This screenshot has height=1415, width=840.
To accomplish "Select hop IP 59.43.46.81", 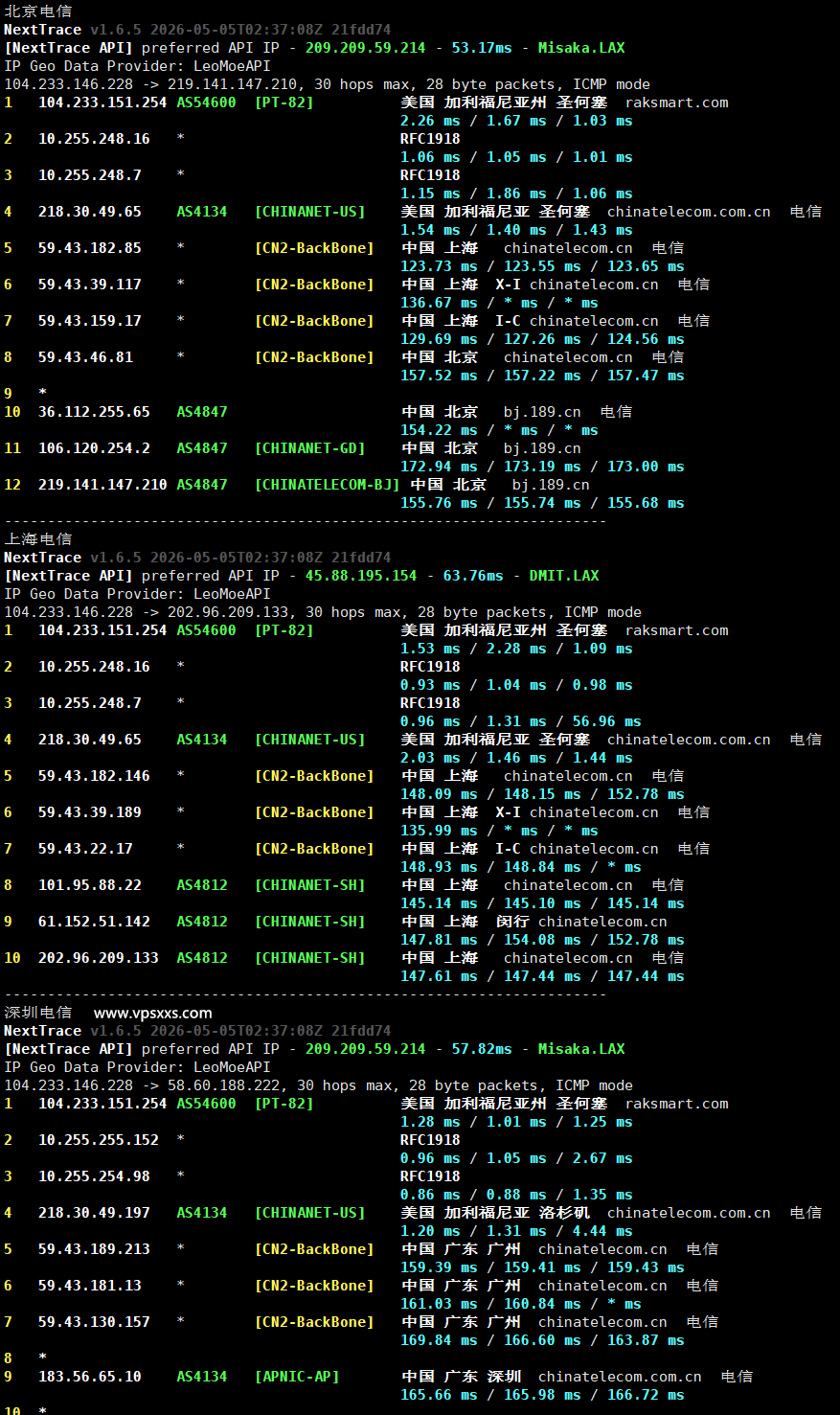I will point(85,357).
